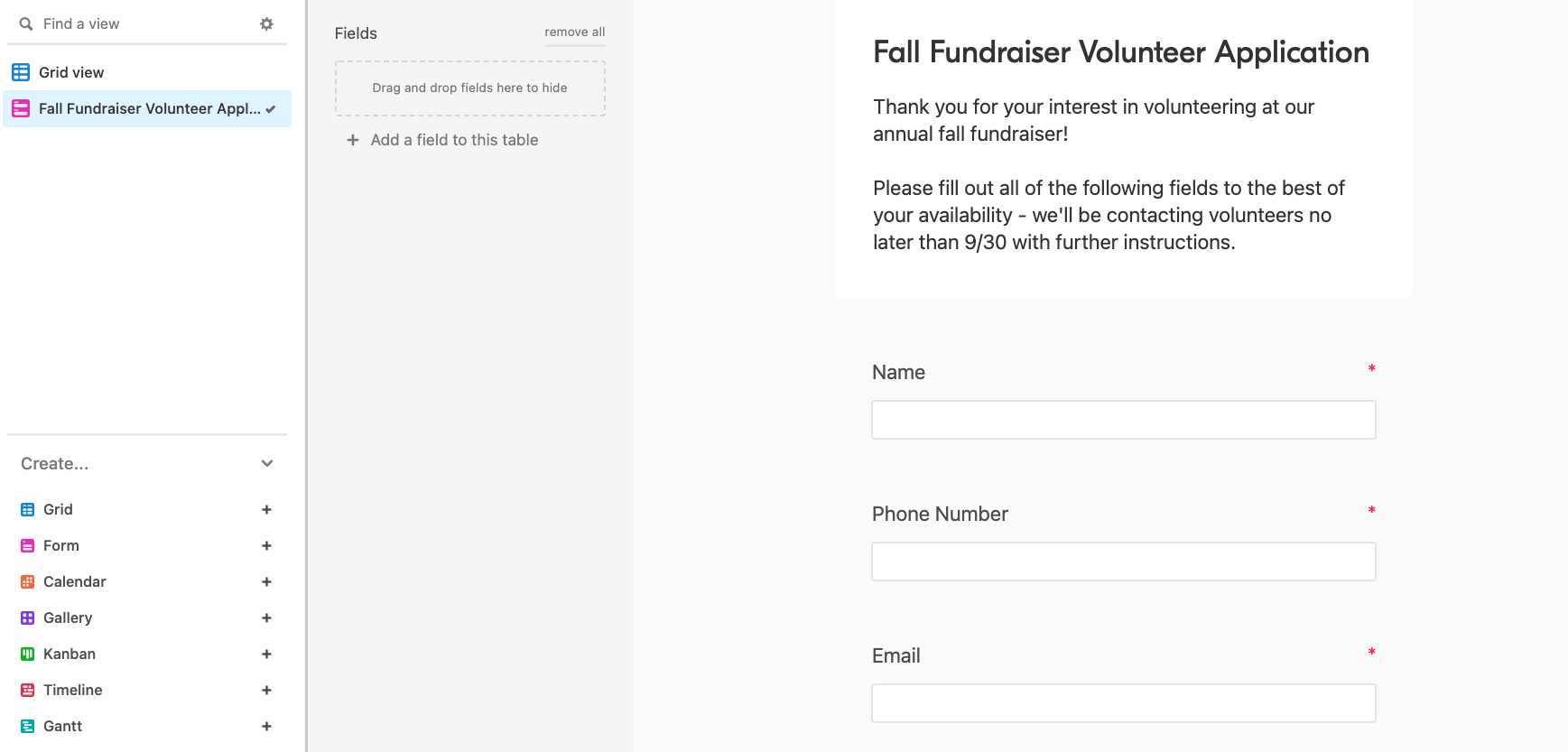1568x752 pixels.
Task: Choose Kanban in Create list
Action: point(70,654)
